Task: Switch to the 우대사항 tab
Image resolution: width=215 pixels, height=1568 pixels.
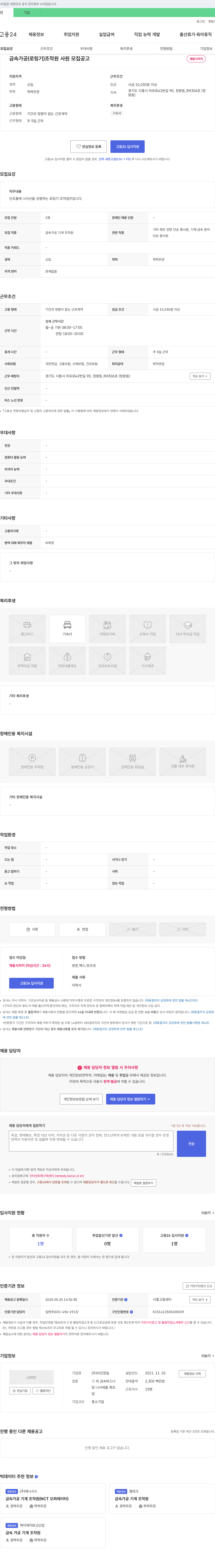Action: point(86,49)
